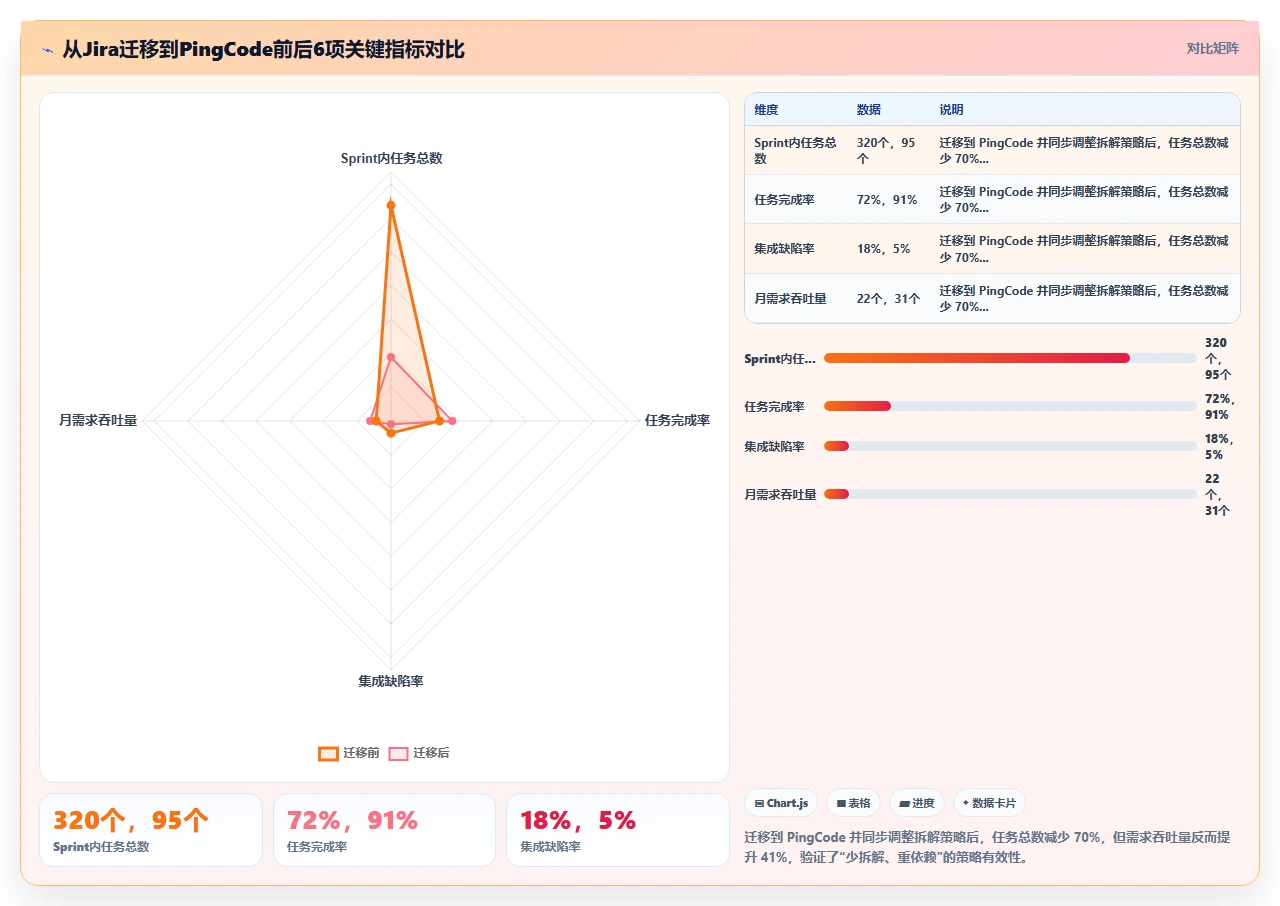
Task: Click the 迁移前 data point on 集成缺陷率 axis
Action: tap(391, 433)
